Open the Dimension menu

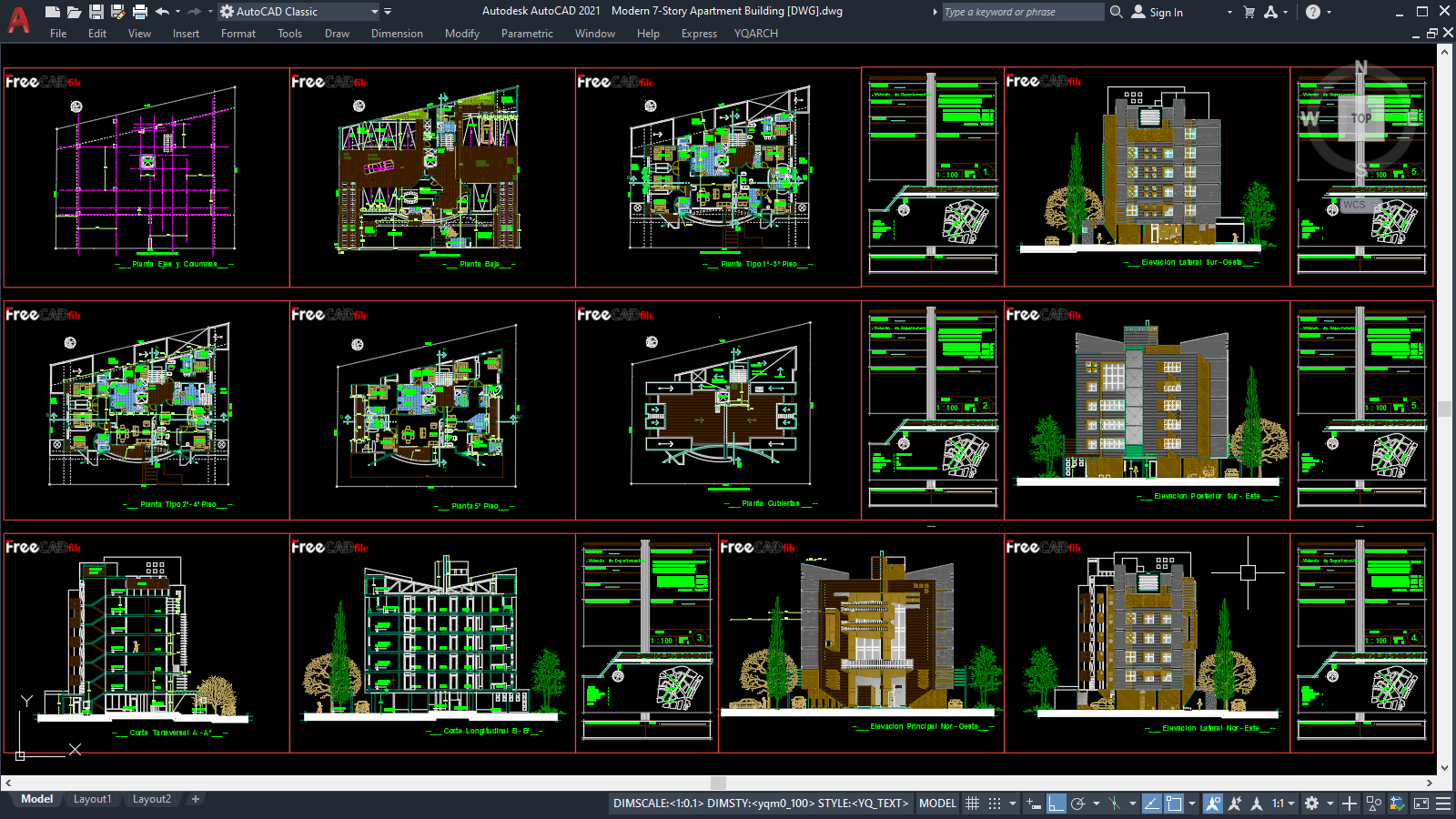397,34
